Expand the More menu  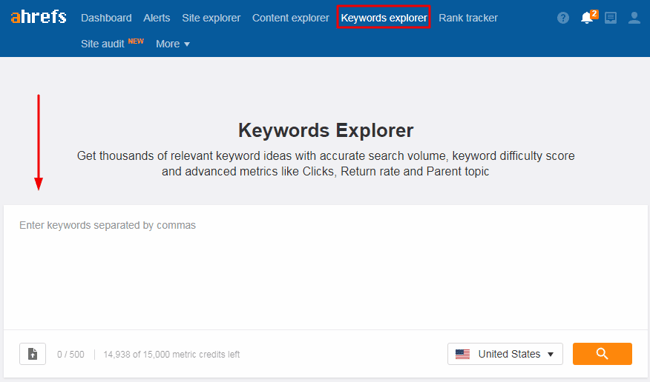point(173,44)
